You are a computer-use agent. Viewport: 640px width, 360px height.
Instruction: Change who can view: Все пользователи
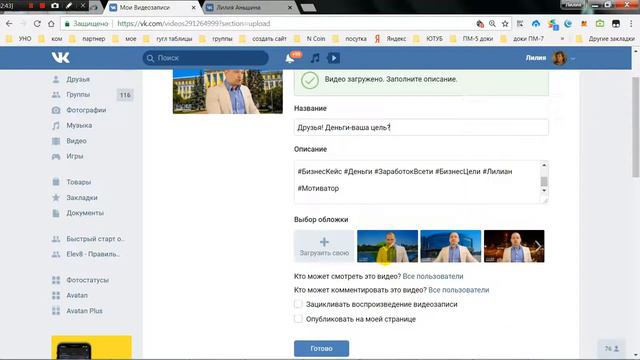433,276
